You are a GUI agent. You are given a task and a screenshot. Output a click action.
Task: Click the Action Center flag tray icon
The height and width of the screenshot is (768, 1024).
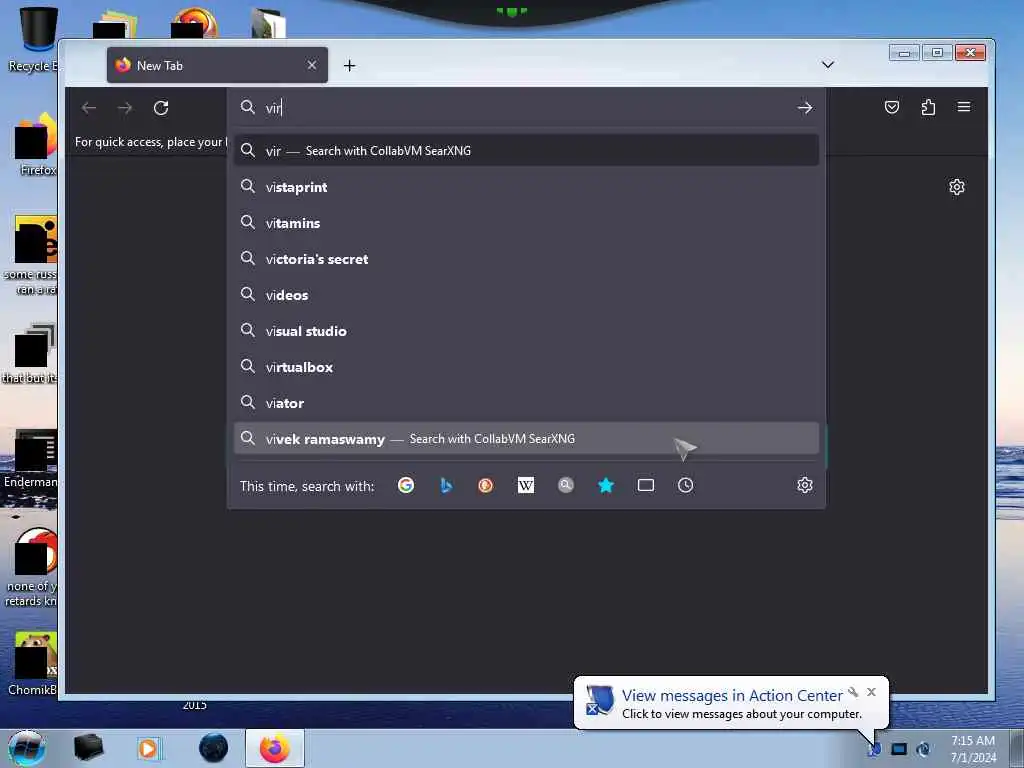pos(874,749)
